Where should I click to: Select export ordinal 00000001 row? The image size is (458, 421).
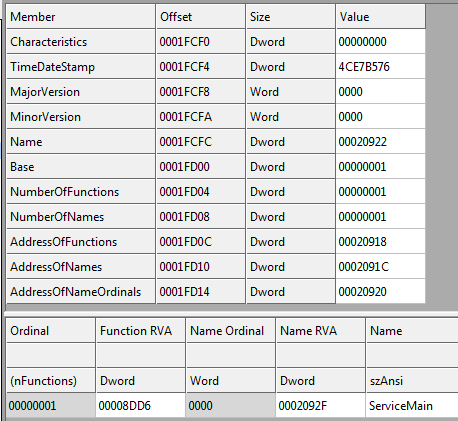pyautogui.click(x=232, y=405)
